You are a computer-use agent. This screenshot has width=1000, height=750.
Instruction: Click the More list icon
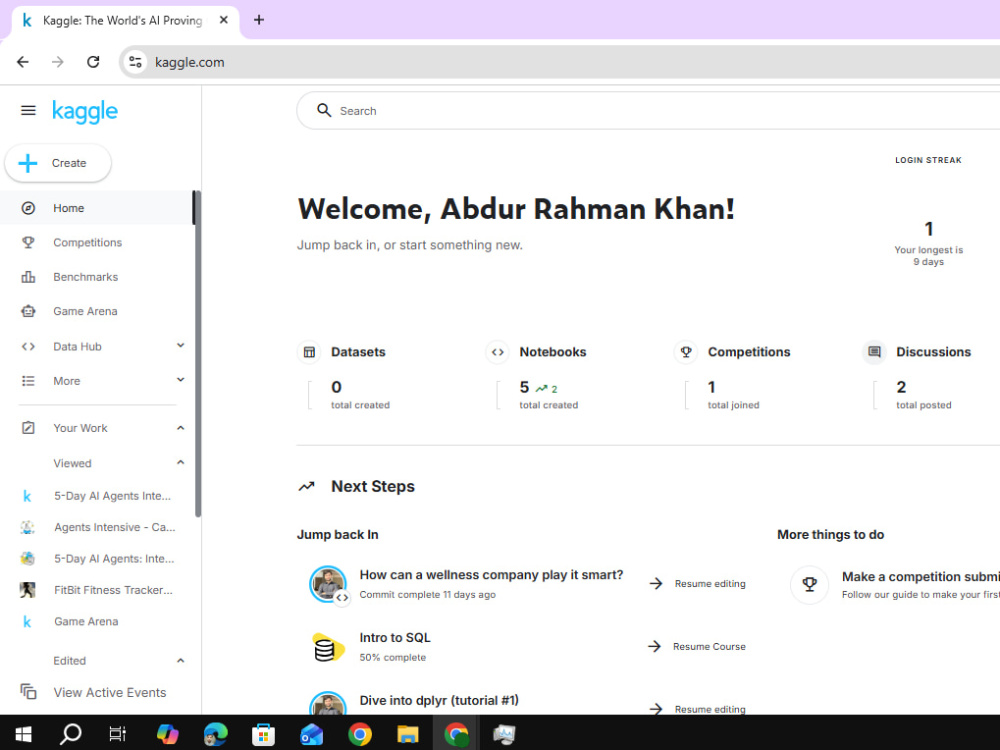28,381
